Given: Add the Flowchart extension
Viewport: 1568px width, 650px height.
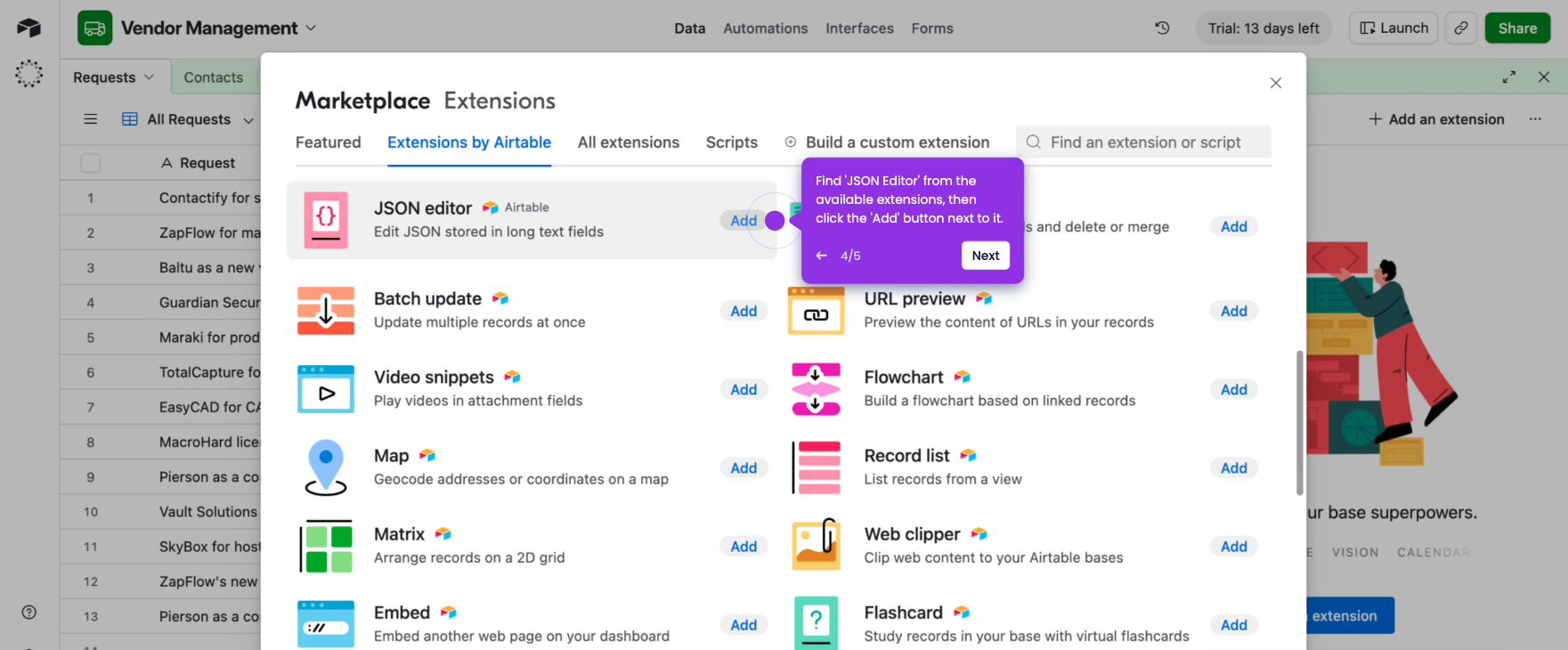Looking at the screenshot, I should [1233, 389].
